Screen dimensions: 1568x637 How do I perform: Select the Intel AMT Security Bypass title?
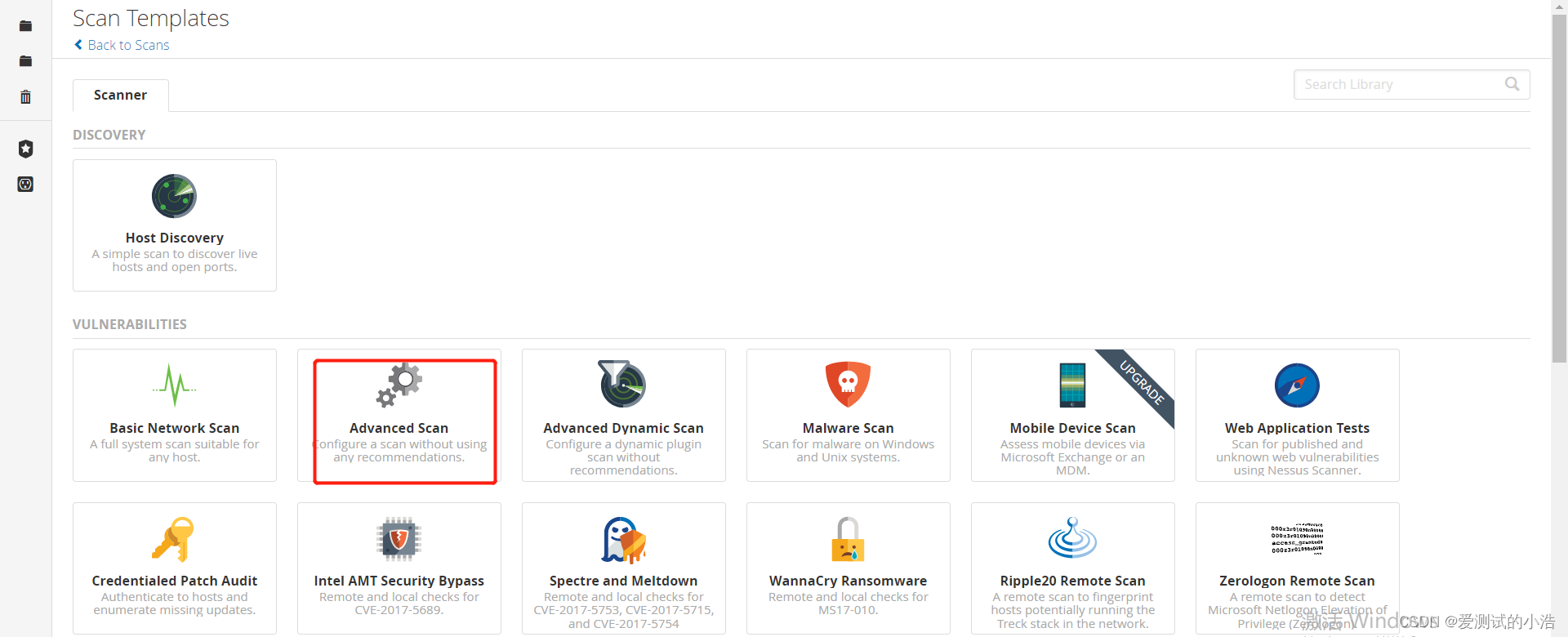pyautogui.click(x=399, y=581)
